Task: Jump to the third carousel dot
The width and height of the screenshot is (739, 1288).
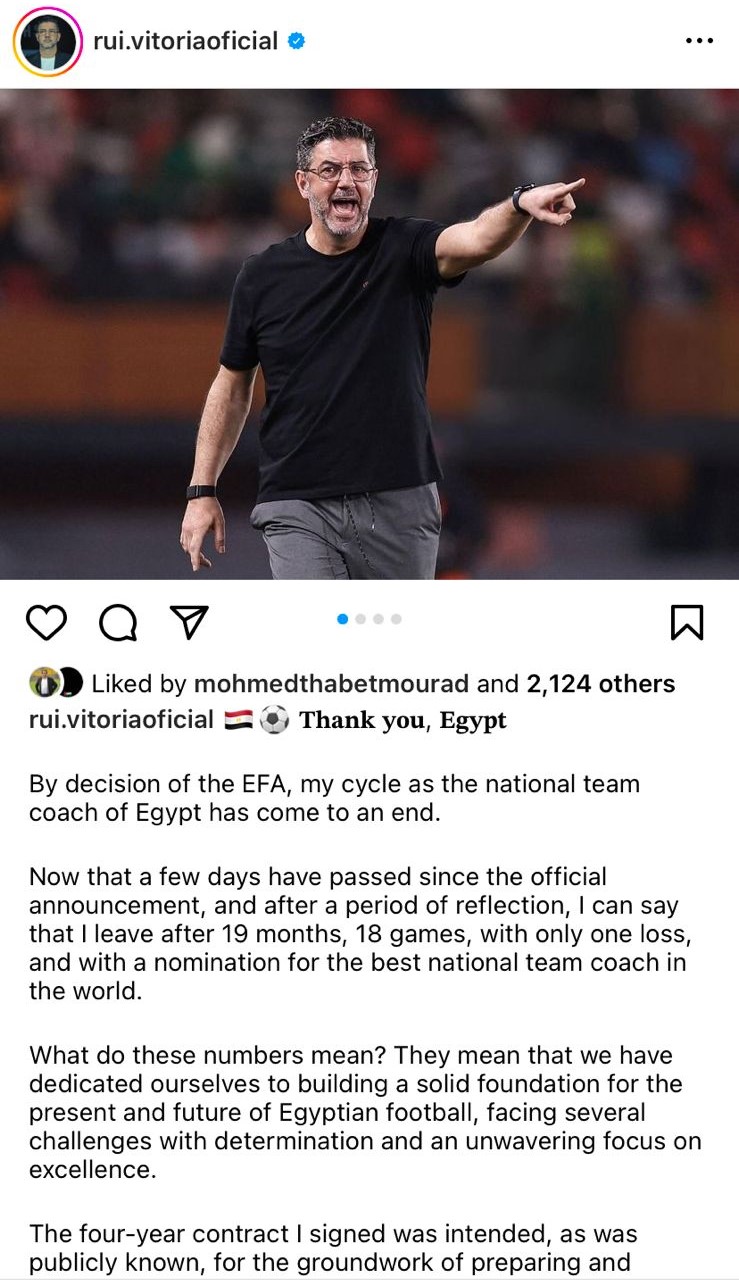Action: pyautogui.click(x=378, y=619)
